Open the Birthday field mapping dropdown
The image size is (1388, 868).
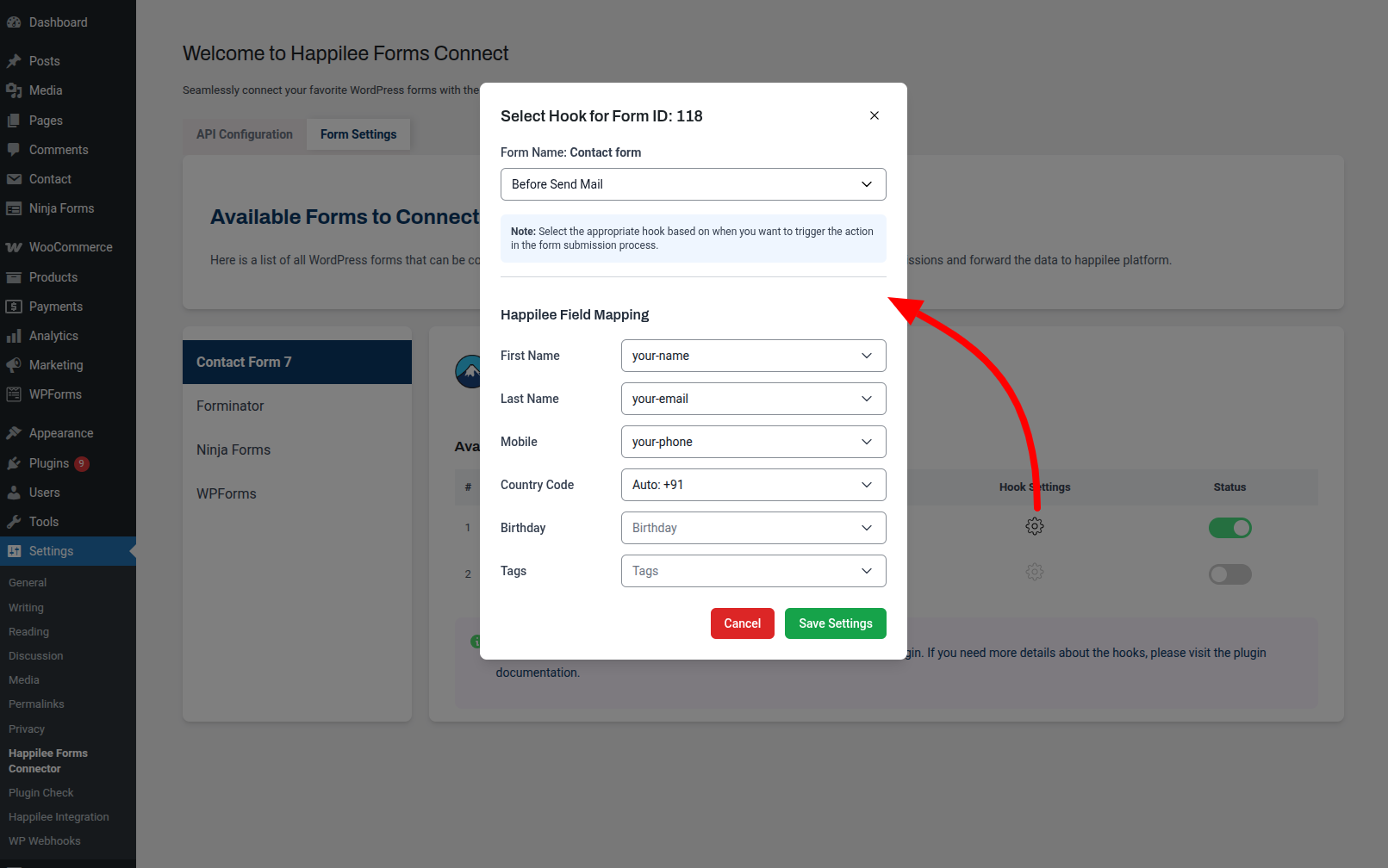[x=753, y=528]
